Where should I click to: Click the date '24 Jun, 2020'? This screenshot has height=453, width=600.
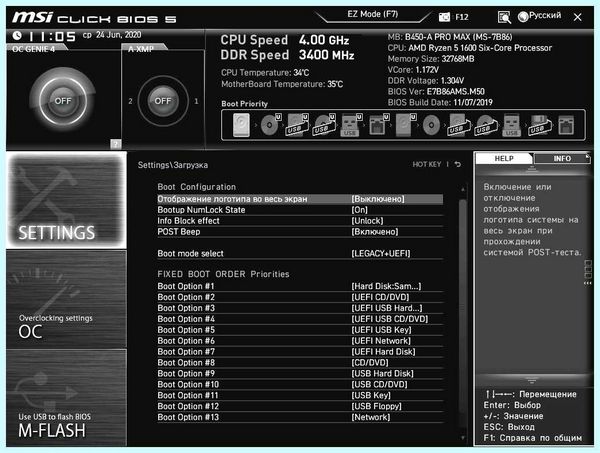click(119, 35)
